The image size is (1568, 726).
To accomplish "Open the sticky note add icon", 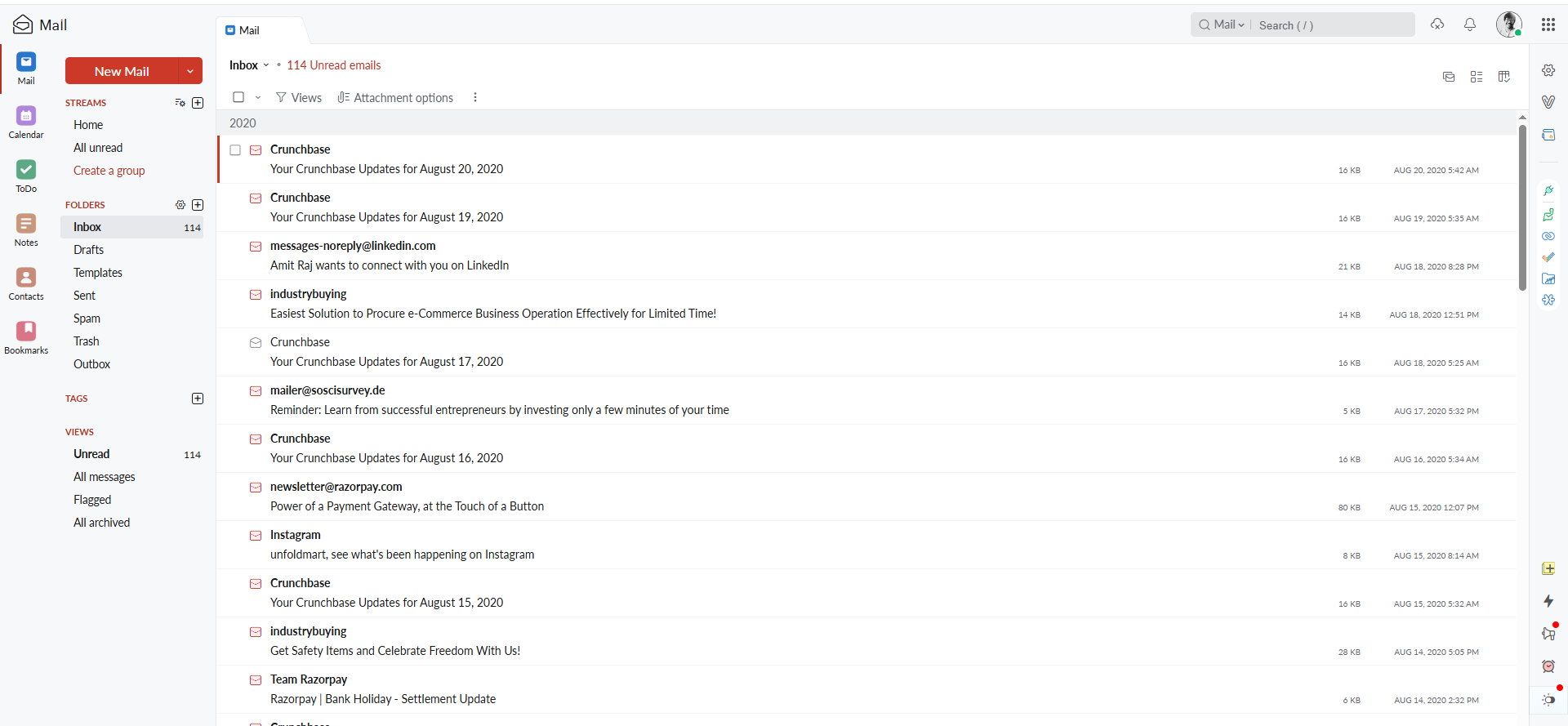I will [x=1548, y=568].
